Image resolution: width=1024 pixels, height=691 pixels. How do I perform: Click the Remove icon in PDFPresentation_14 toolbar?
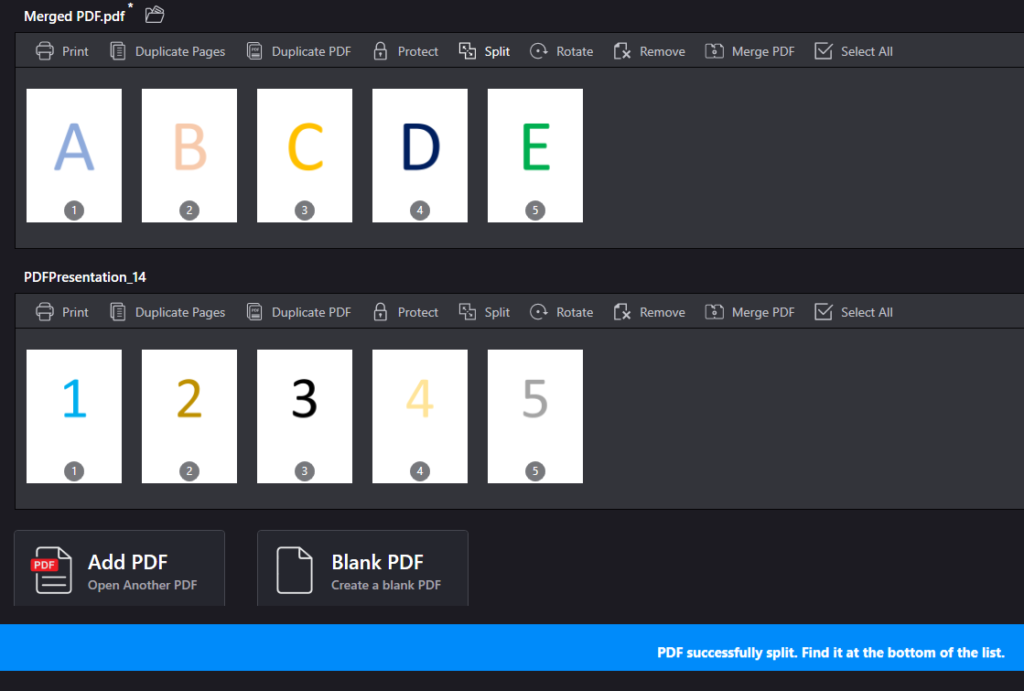[x=622, y=312]
